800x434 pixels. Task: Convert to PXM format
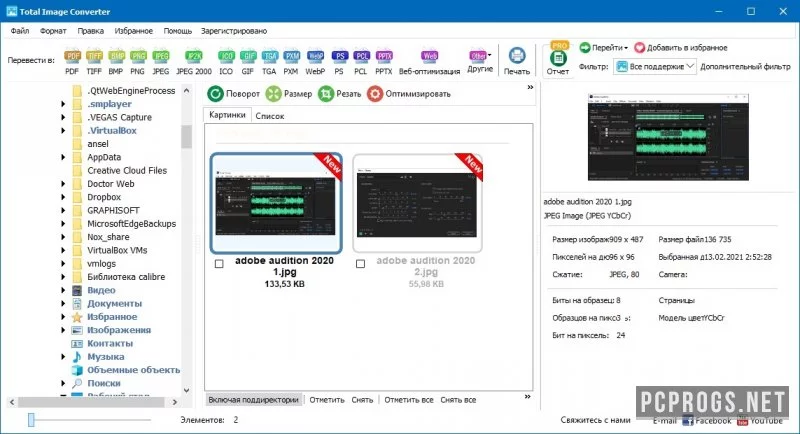pyautogui.click(x=291, y=62)
